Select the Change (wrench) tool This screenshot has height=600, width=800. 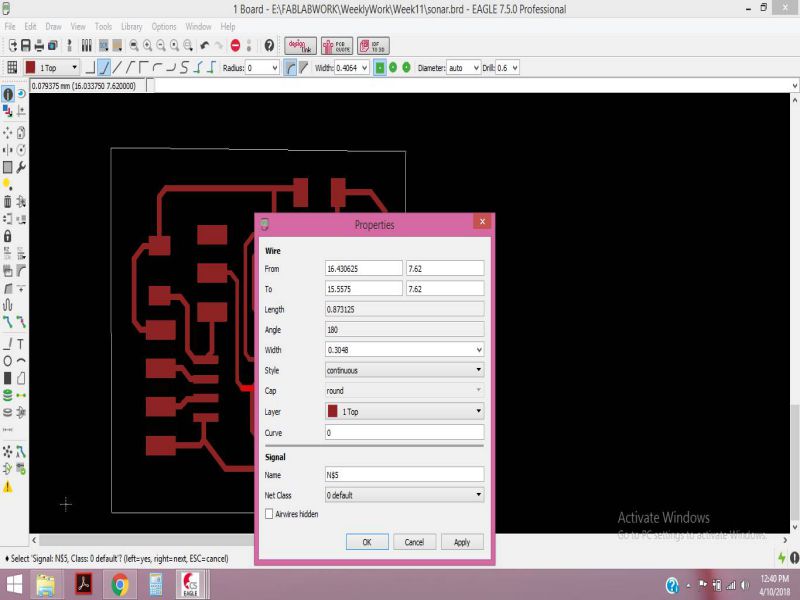point(21,167)
